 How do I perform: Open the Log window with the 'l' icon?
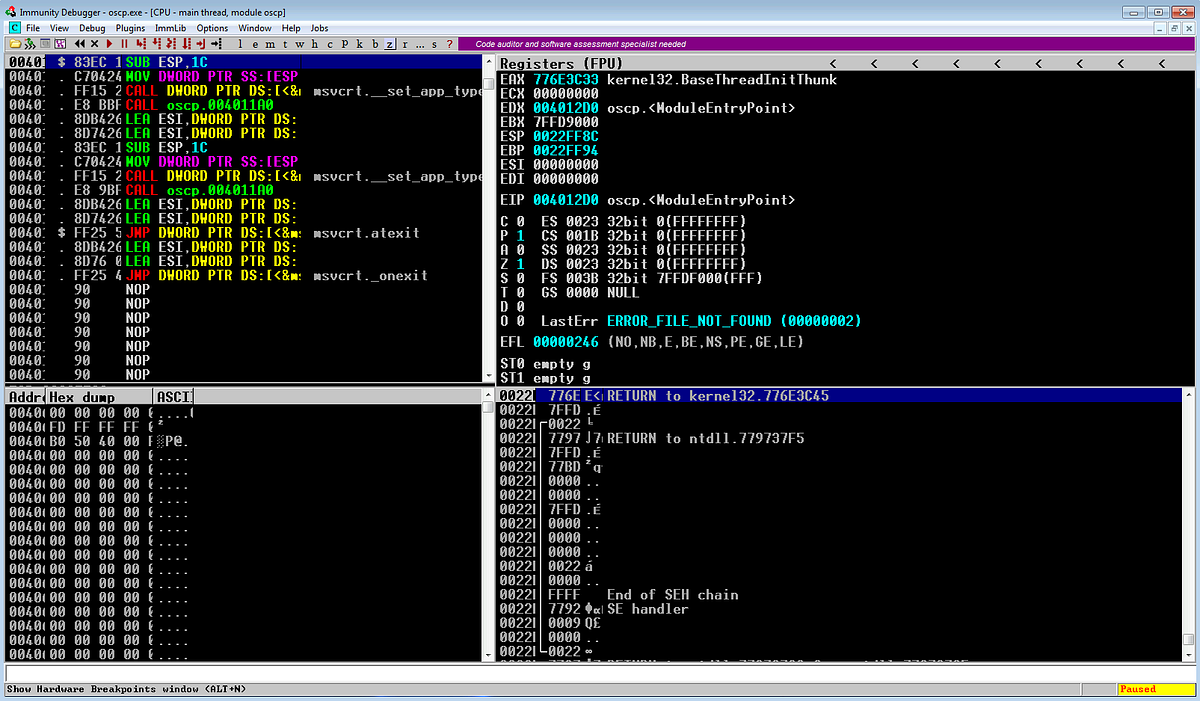[x=240, y=44]
